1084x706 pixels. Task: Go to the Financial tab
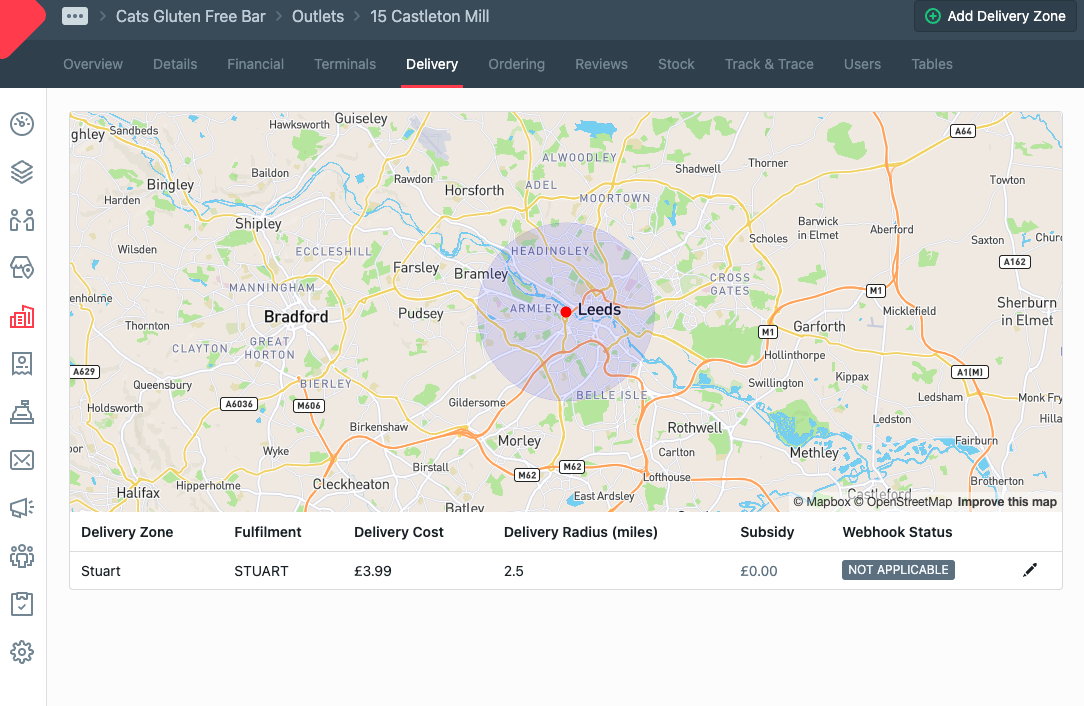point(255,64)
